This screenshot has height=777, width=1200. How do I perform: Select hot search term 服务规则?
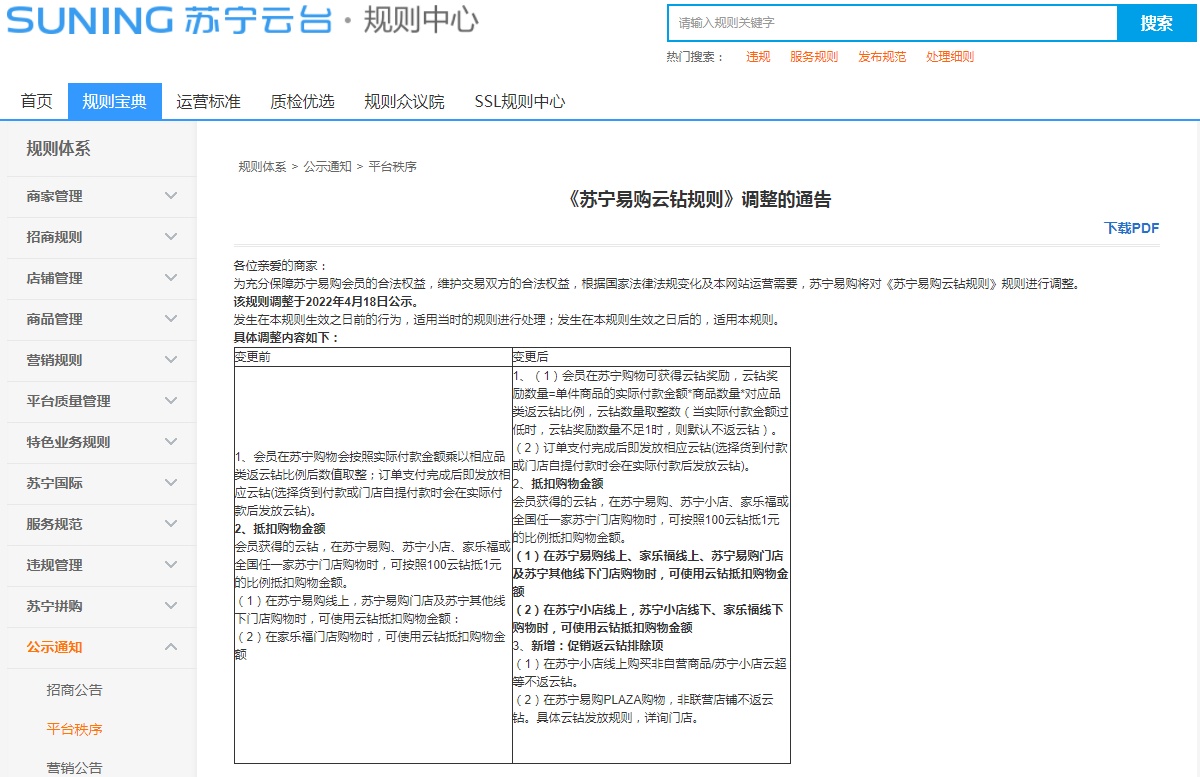coord(813,57)
